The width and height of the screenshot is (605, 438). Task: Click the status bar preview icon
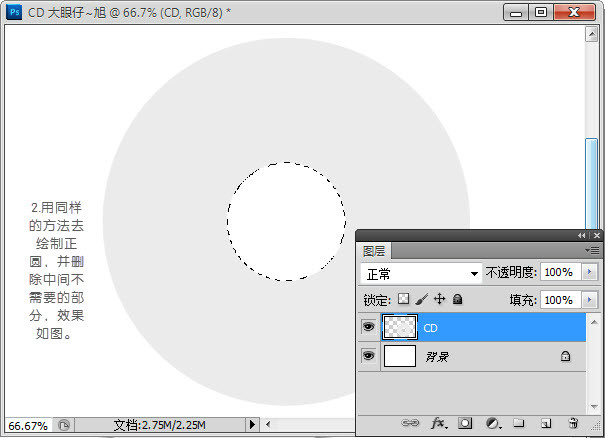[x=64, y=425]
